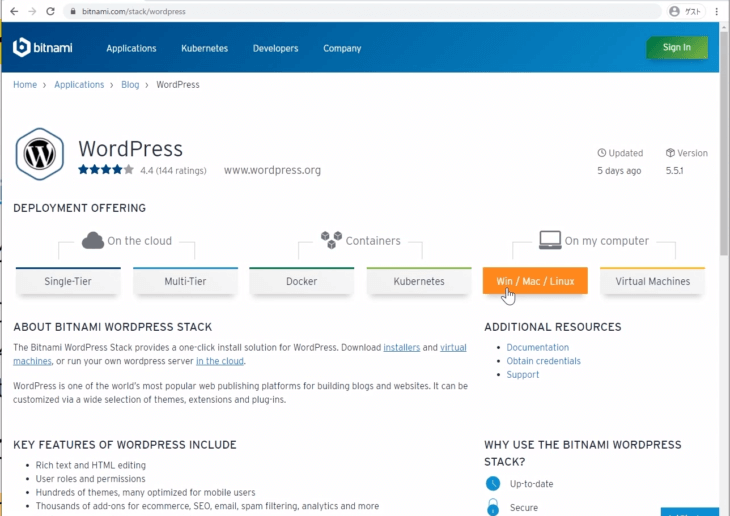The width and height of the screenshot is (730, 516).
Task: Open the Developers nav menu
Action: [x=276, y=48]
